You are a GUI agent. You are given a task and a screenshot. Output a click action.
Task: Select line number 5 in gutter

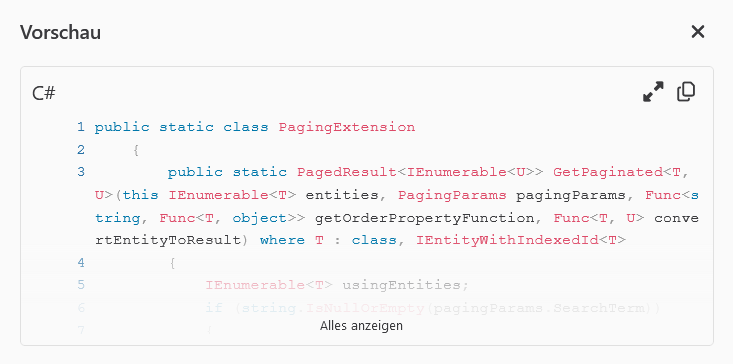tap(81, 285)
